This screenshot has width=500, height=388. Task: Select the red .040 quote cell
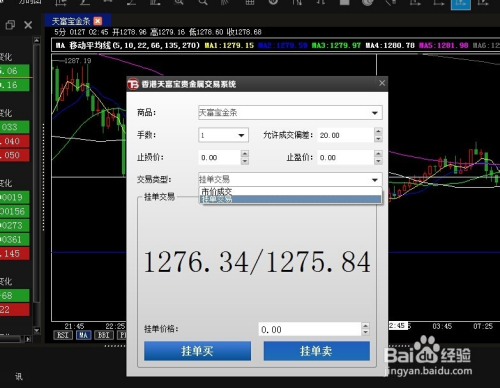(x=15, y=141)
